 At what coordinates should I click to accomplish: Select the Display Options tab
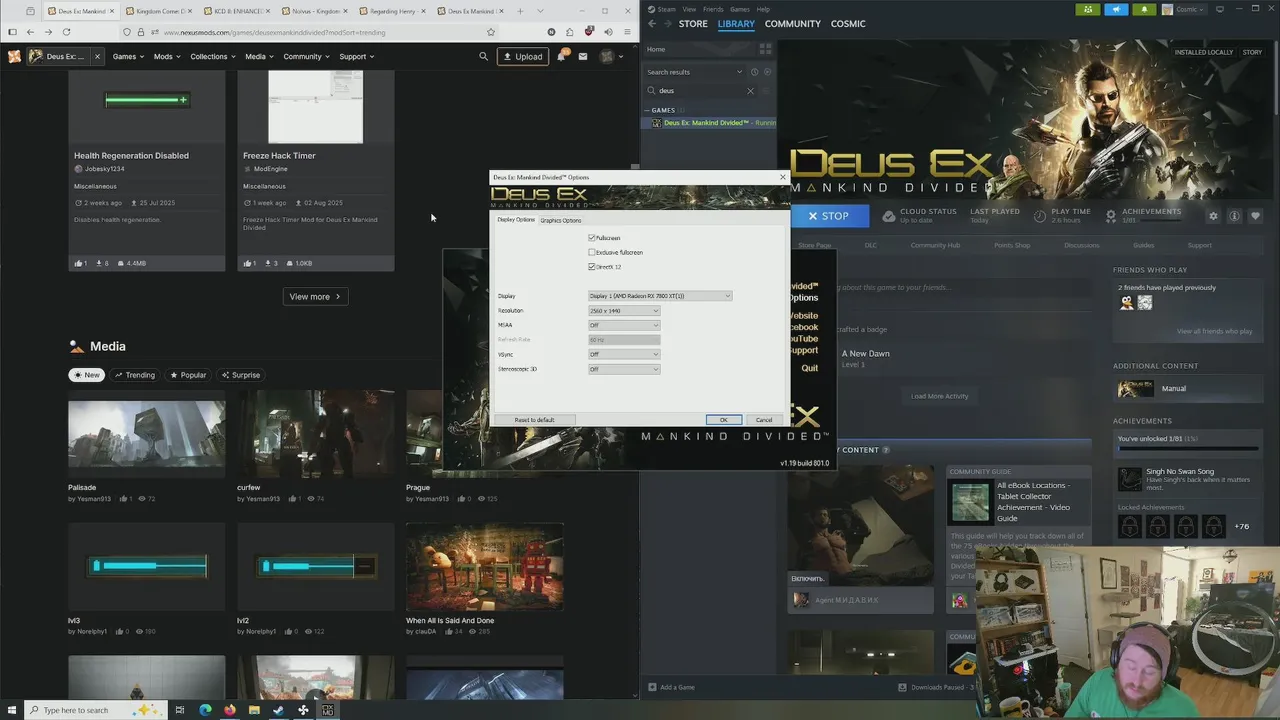[516, 220]
